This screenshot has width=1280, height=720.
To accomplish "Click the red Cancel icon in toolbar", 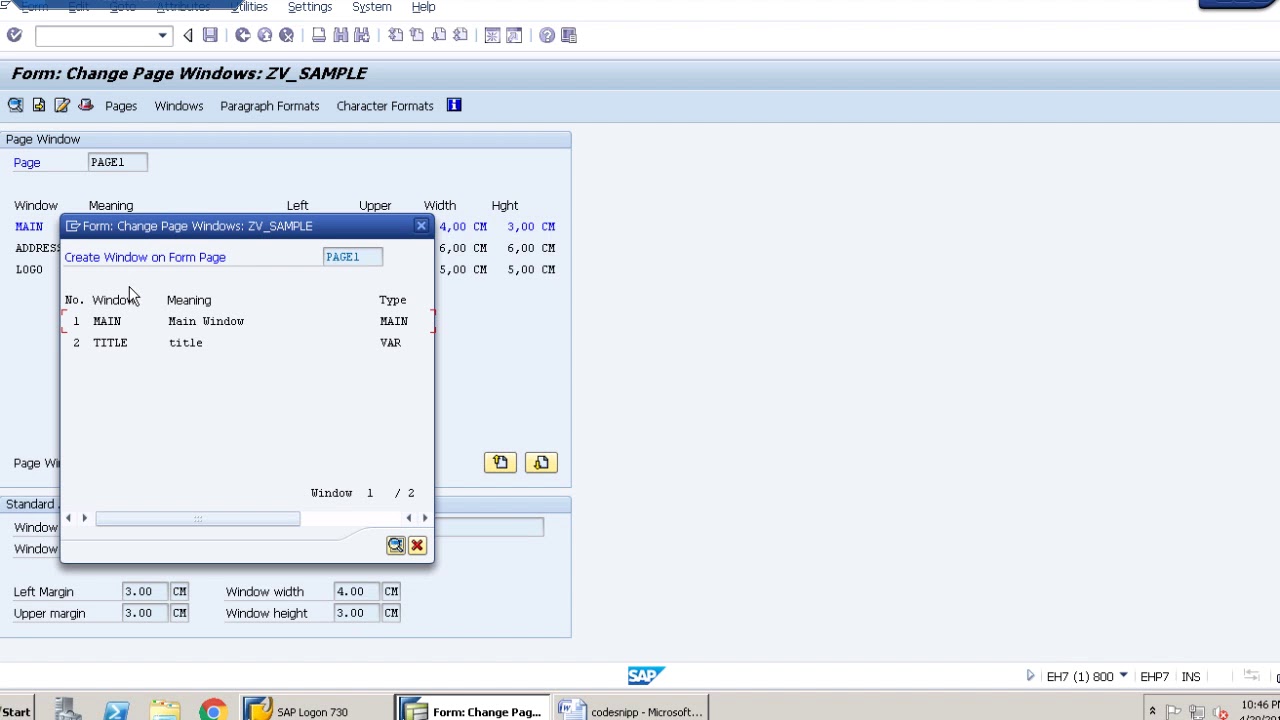I will click(x=287, y=36).
